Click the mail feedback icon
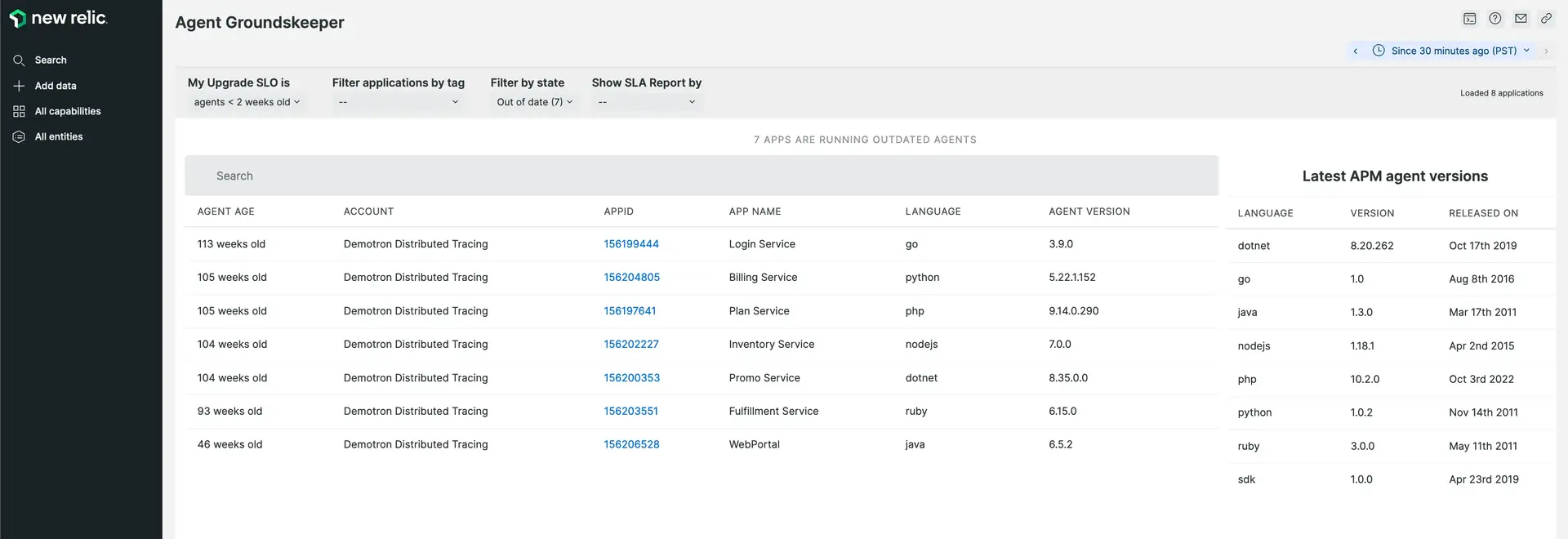1568x539 pixels. coord(1521,19)
